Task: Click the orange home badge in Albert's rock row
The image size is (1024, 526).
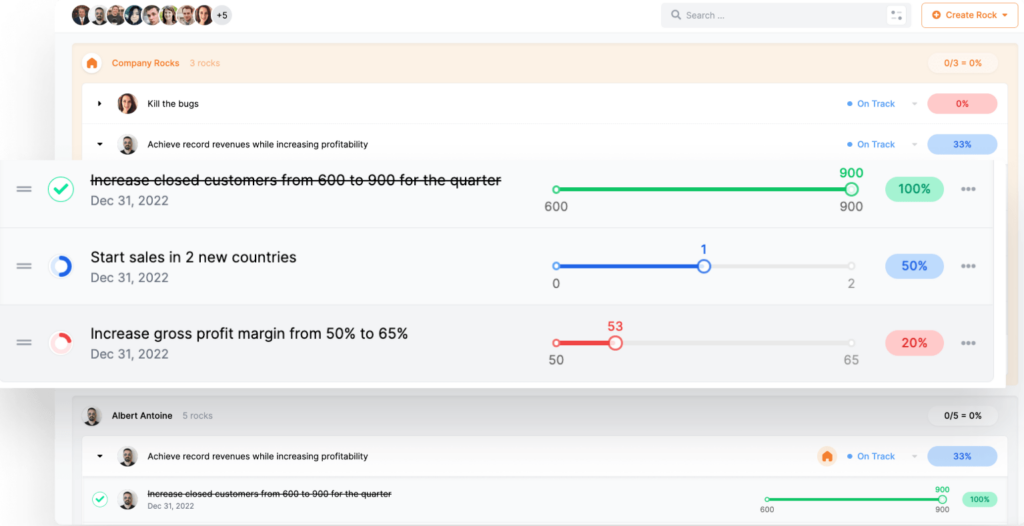Action: tap(826, 456)
